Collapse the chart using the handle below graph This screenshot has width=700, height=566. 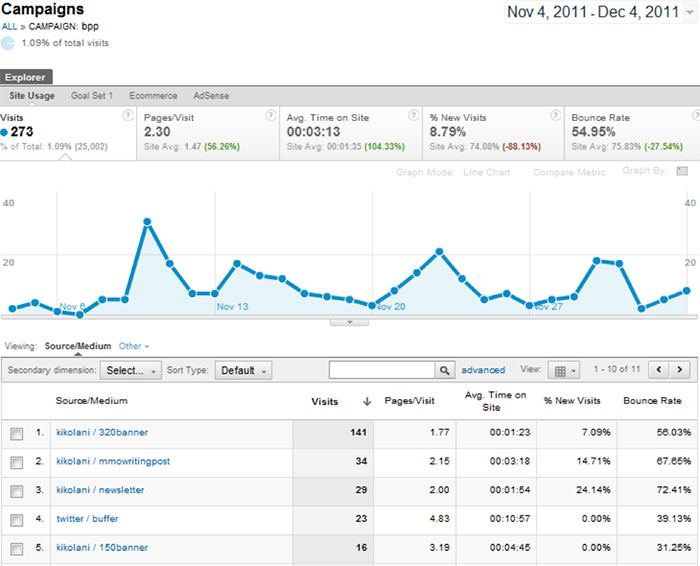click(349, 322)
